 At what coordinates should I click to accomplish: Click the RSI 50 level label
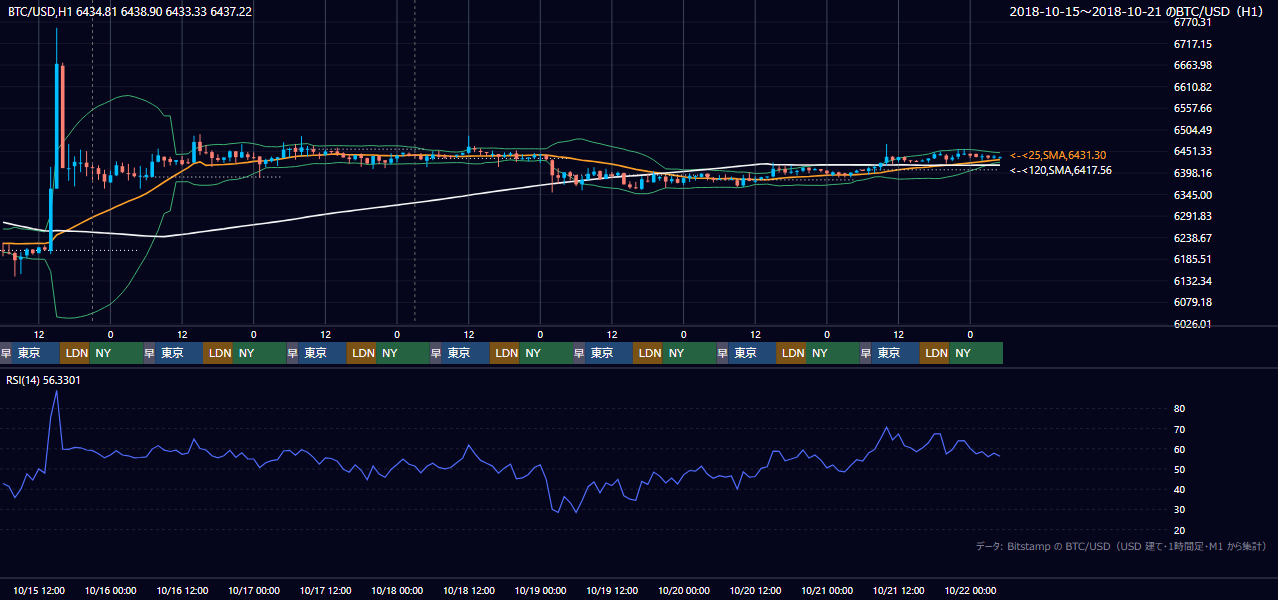coord(1180,469)
